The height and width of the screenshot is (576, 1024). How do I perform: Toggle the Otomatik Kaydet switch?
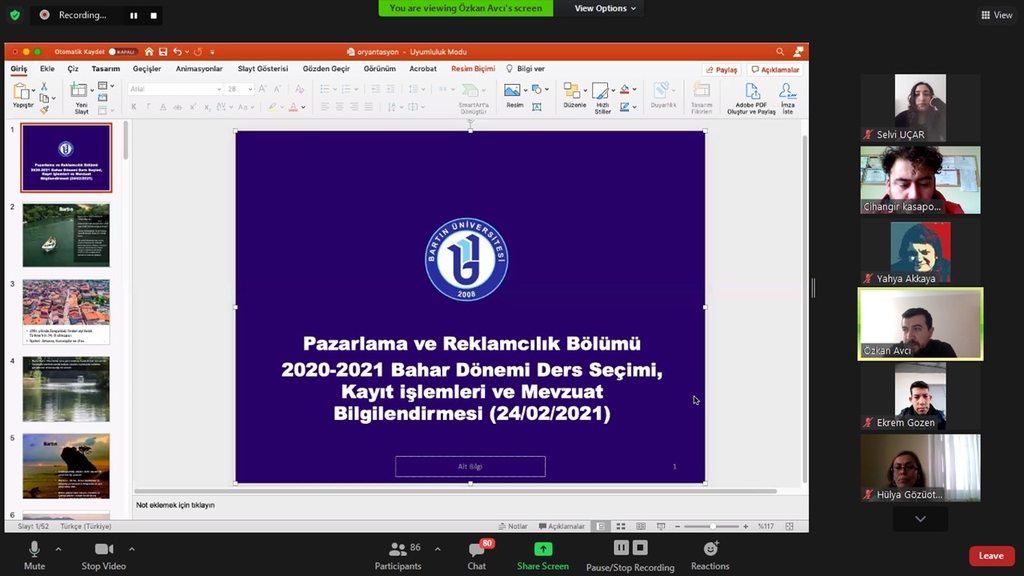click(123, 51)
